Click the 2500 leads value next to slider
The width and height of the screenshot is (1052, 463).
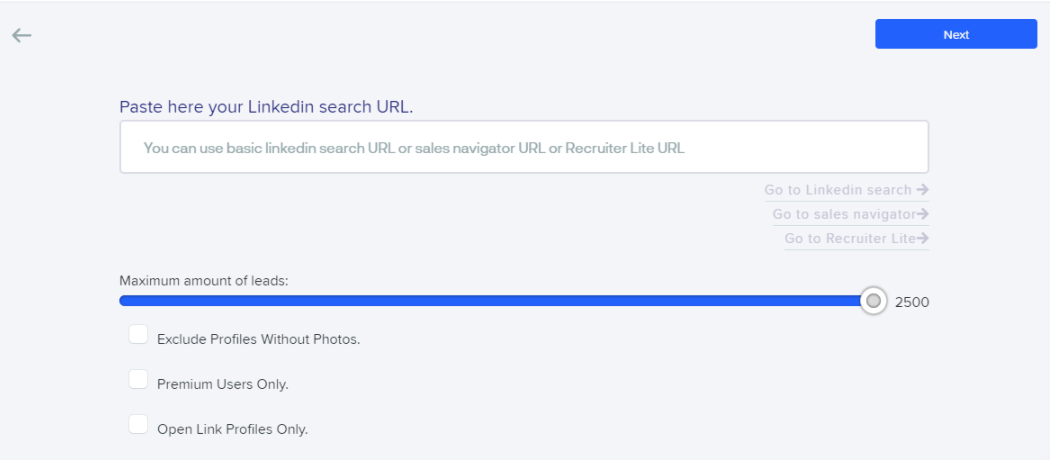tap(912, 302)
